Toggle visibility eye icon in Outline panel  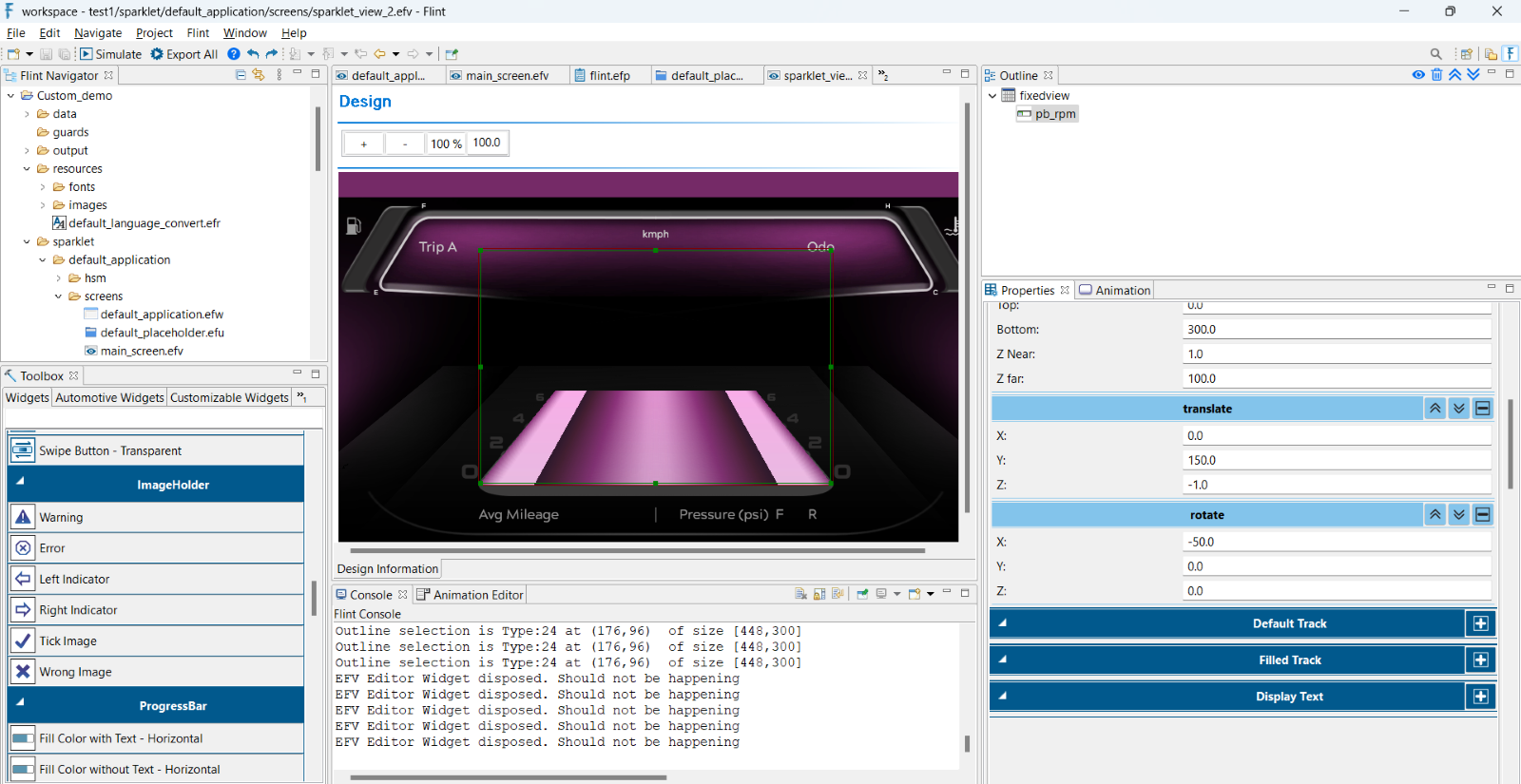point(1418,75)
